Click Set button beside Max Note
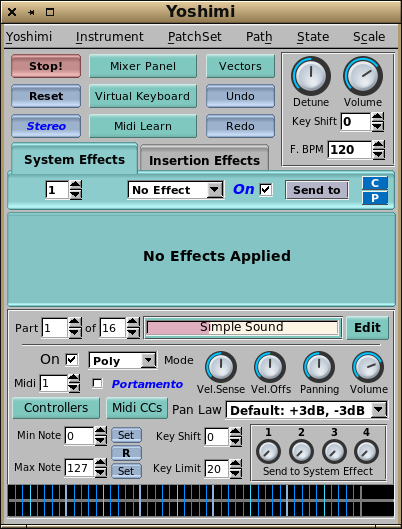Viewport: 402px width, 529px height. pos(126,471)
